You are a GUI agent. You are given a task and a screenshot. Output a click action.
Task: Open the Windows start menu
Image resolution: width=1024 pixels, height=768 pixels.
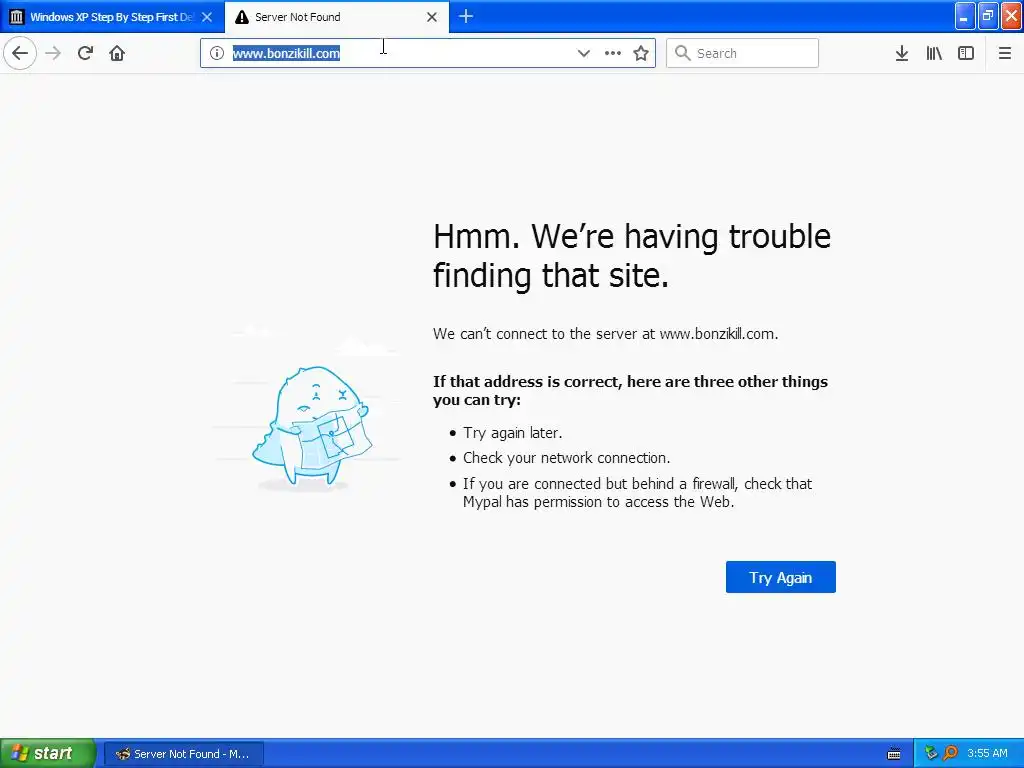[48, 753]
